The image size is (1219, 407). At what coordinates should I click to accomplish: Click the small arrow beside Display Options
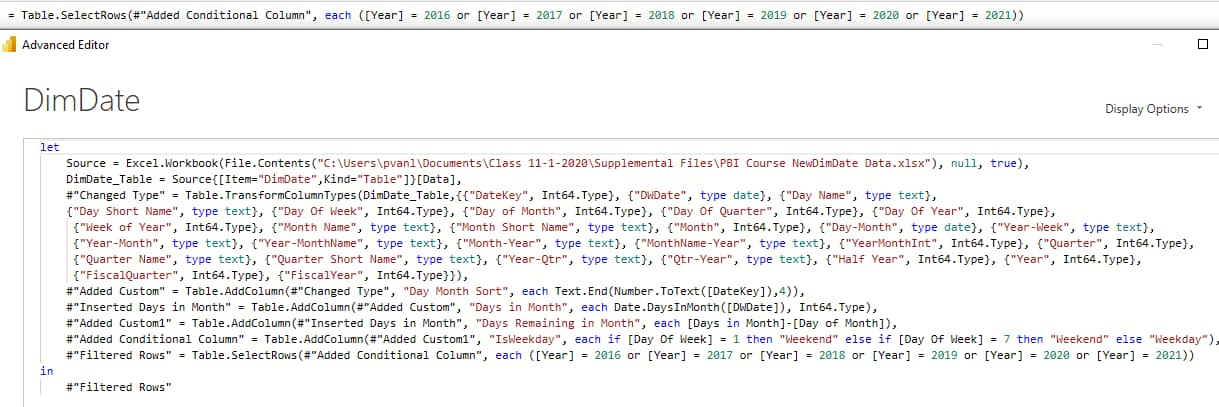[1199, 109]
